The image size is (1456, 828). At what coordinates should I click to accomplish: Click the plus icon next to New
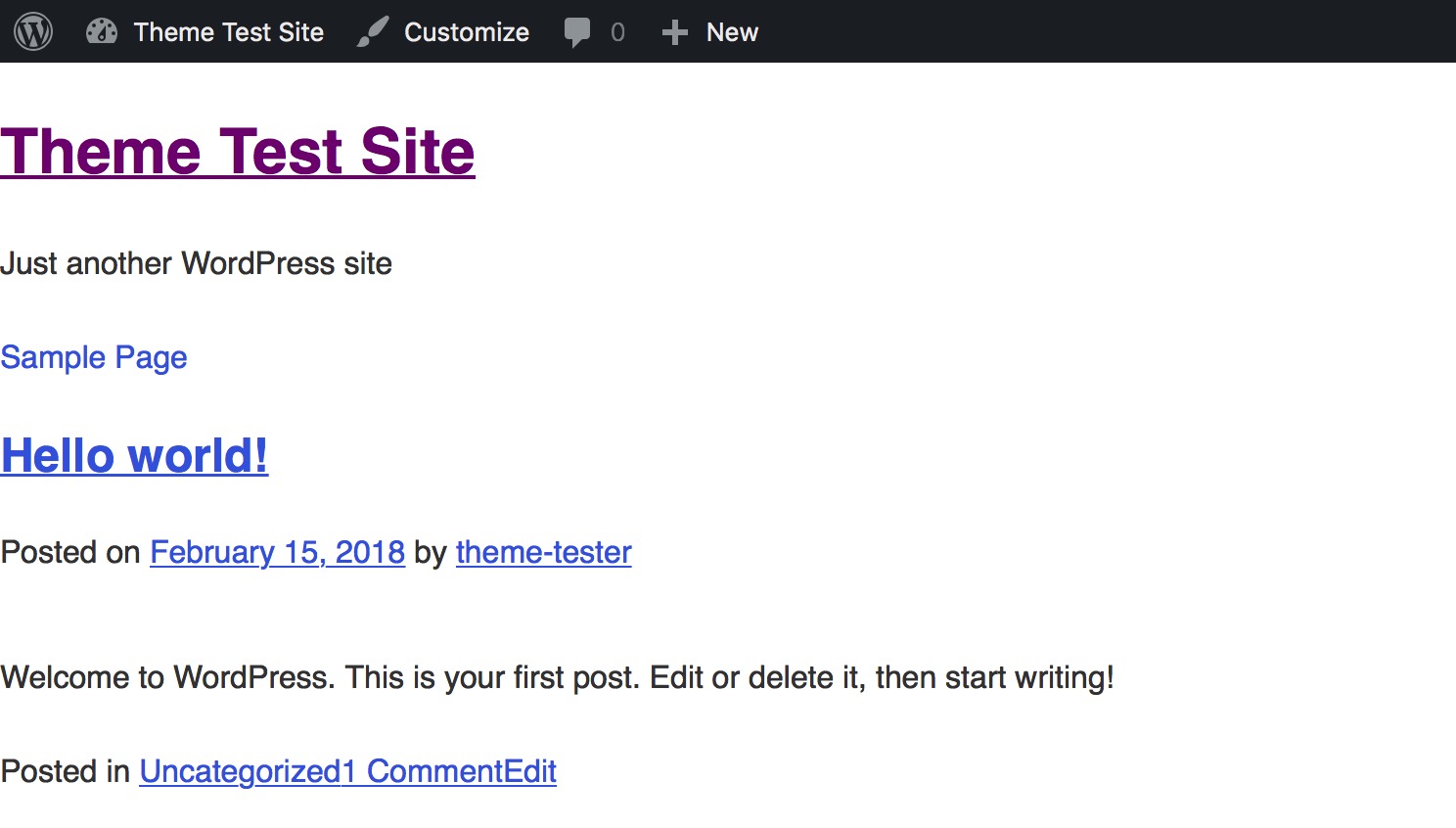point(674,31)
